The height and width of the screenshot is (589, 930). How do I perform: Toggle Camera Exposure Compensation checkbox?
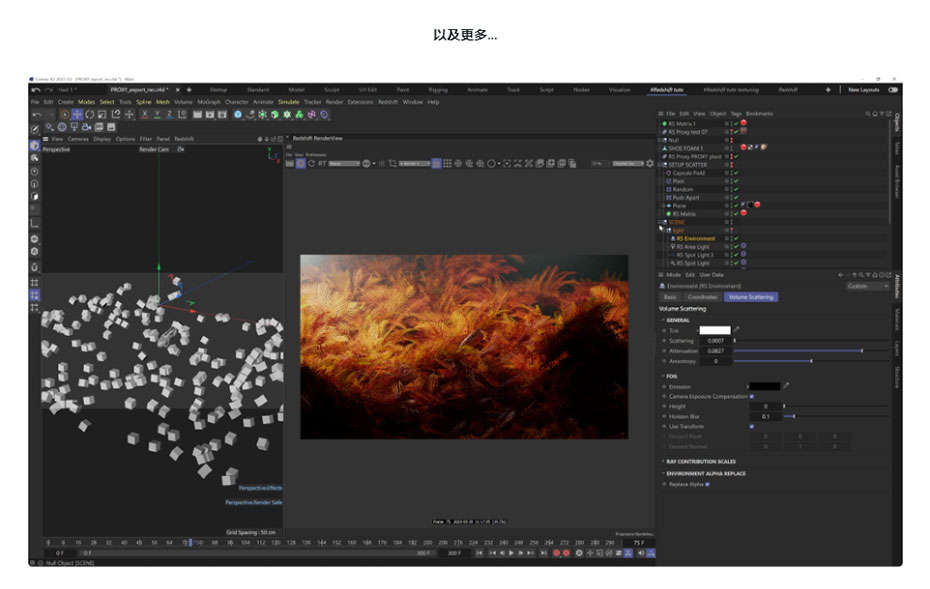click(x=751, y=396)
